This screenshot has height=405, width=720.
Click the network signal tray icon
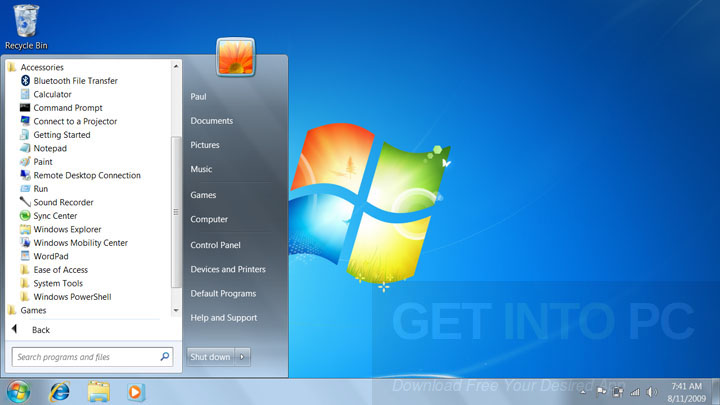click(635, 392)
